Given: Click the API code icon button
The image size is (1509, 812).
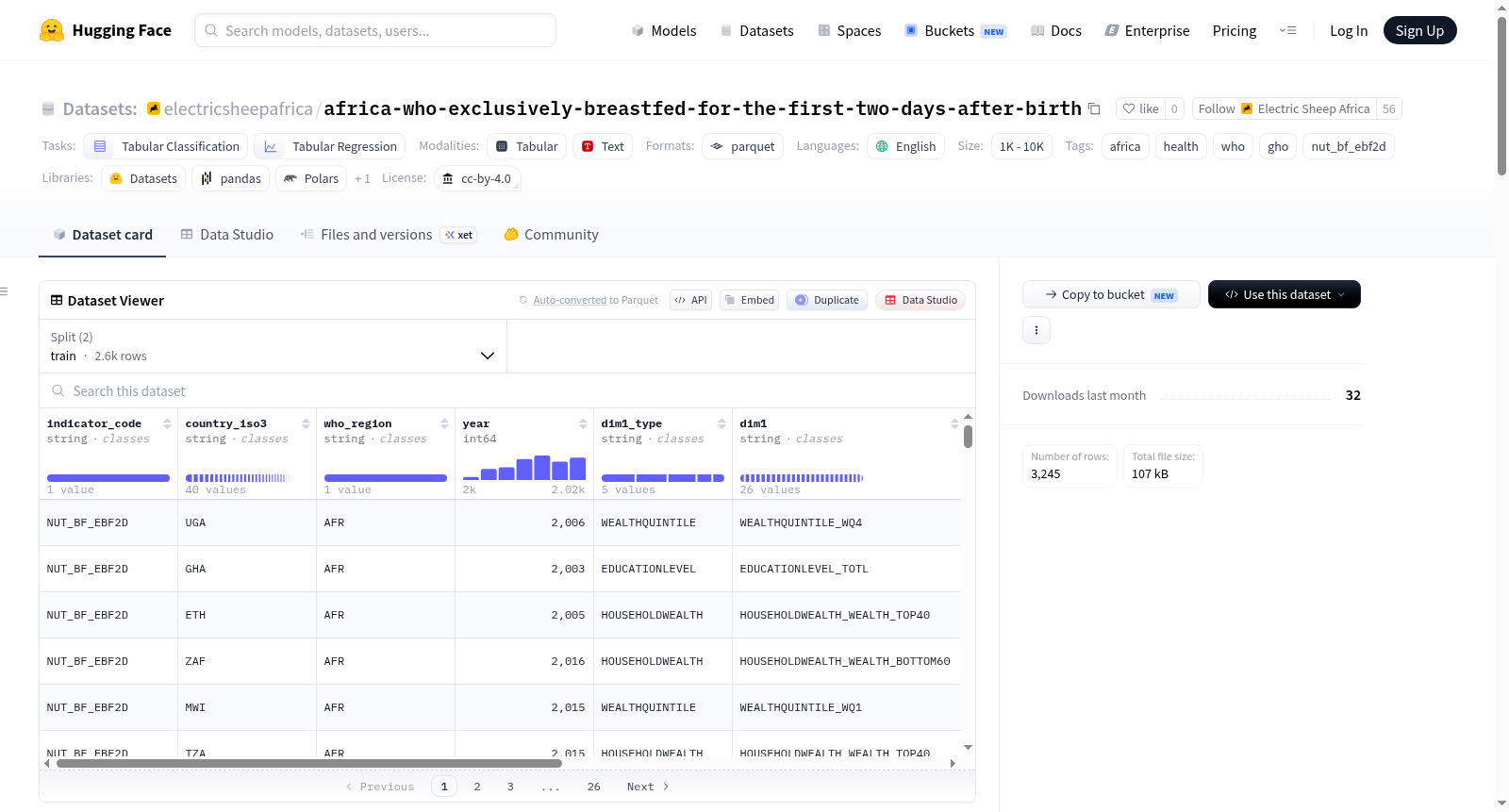Looking at the screenshot, I should [x=690, y=300].
